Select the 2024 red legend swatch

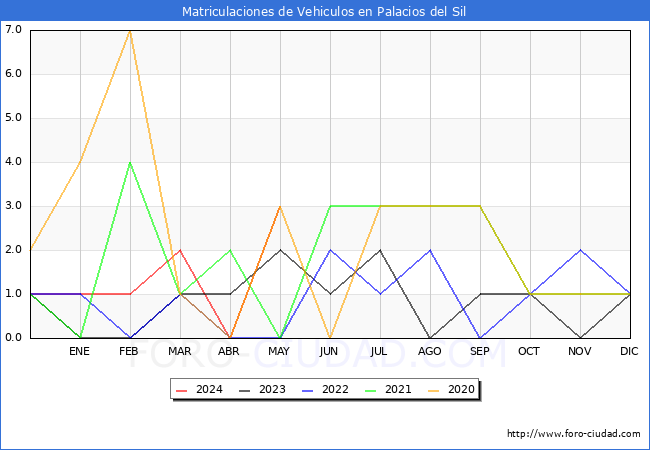pyautogui.click(x=182, y=390)
